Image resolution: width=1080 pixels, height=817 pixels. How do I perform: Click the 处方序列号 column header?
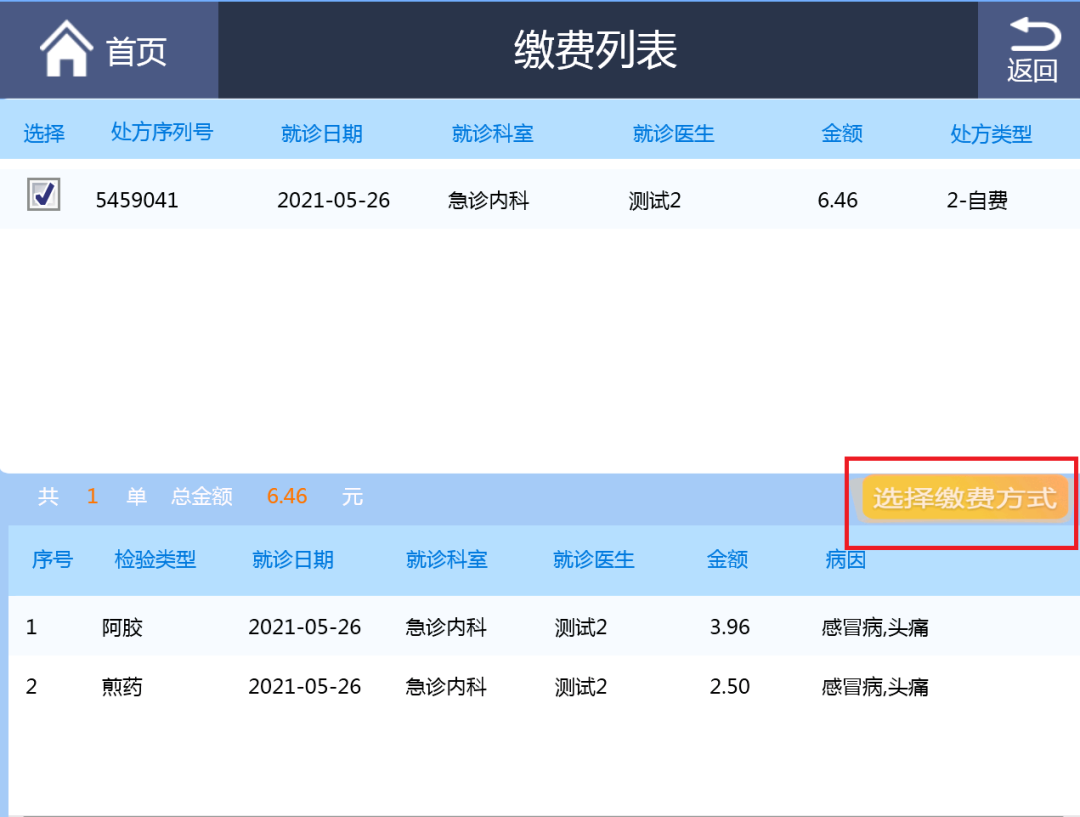(x=162, y=132)
